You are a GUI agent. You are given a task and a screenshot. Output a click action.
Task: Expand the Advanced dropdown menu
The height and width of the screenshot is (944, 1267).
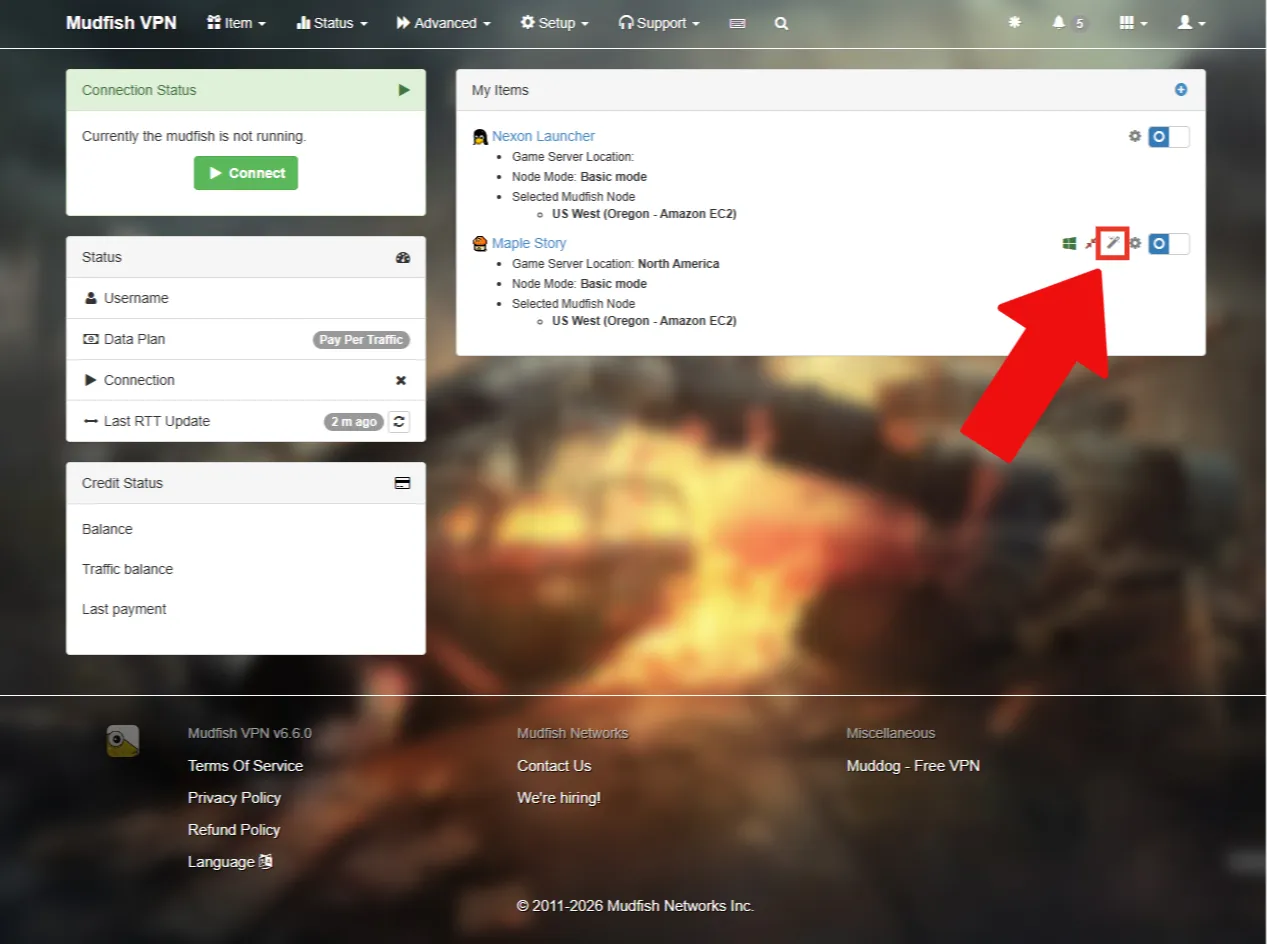[x=443, y=23]
